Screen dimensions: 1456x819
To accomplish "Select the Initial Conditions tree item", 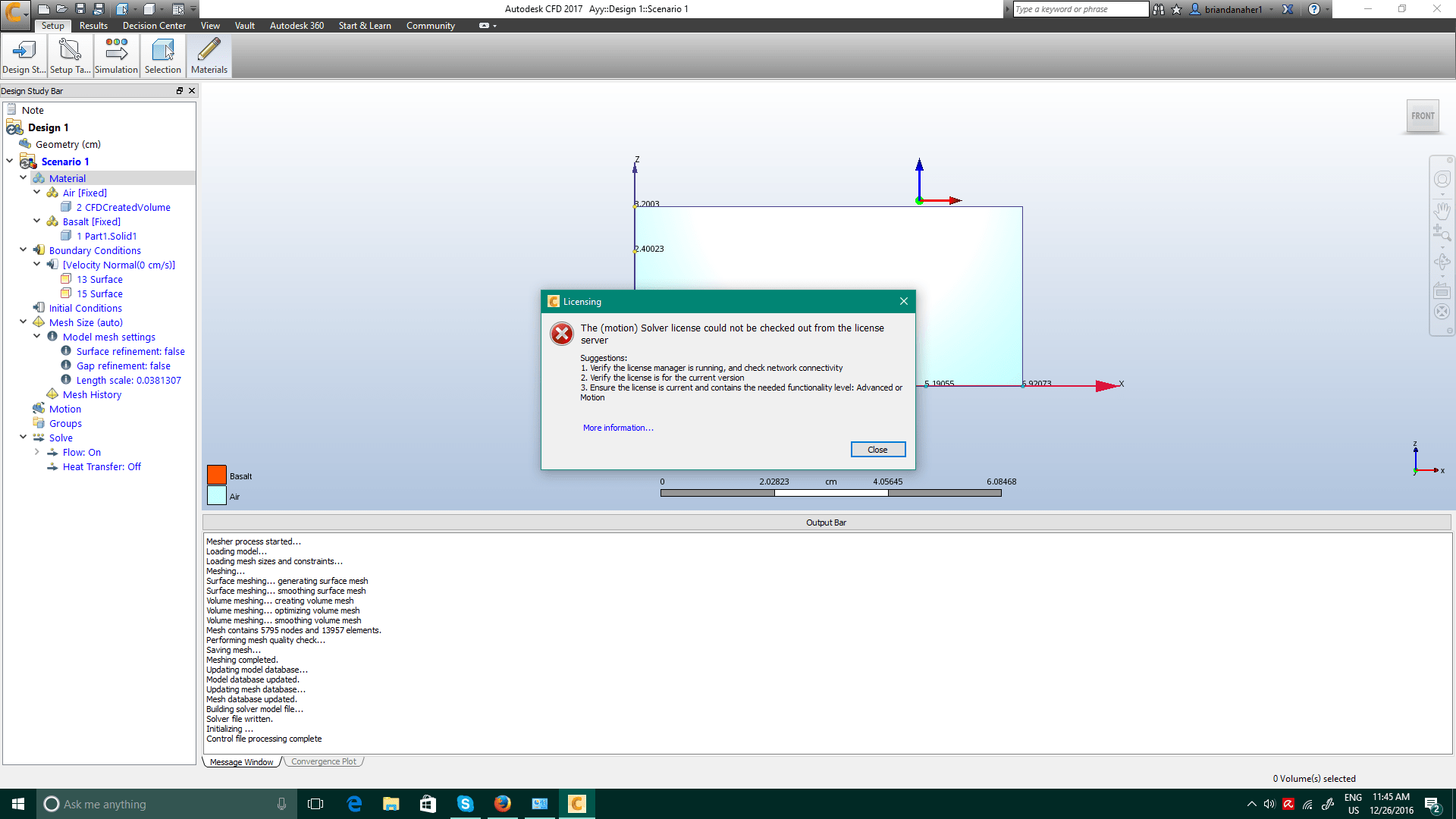I will 85,308.
